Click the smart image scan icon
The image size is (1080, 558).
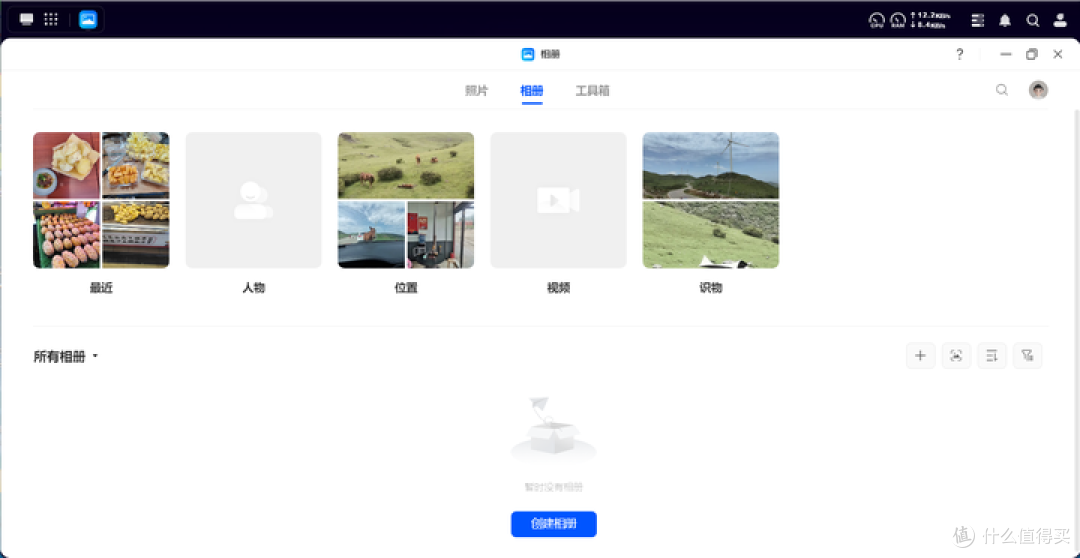pyautogui.click(x=956, y=355)
